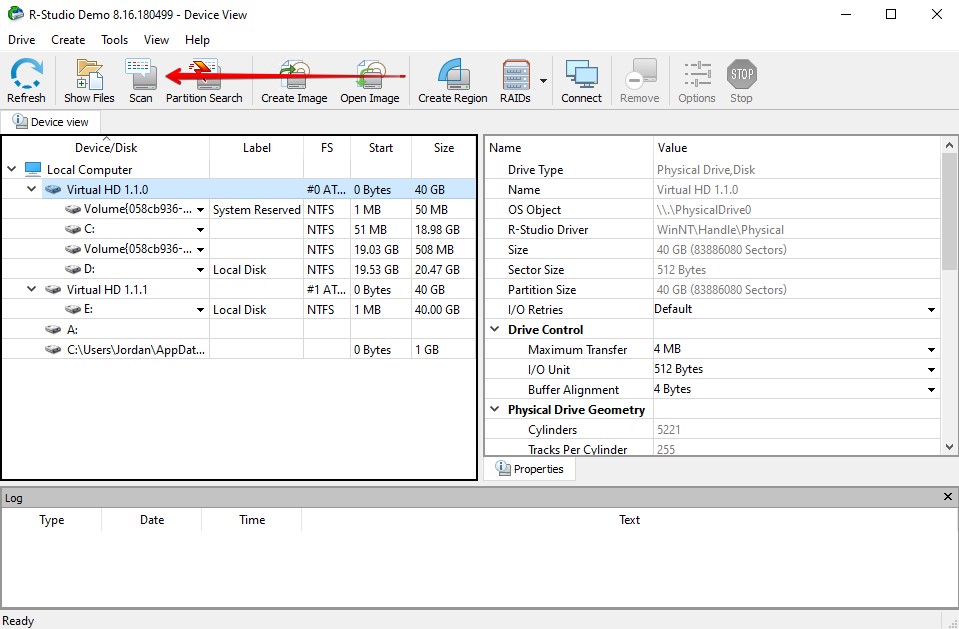Open Options from the toolbar
959x629 pixels.
pos(697,80)
